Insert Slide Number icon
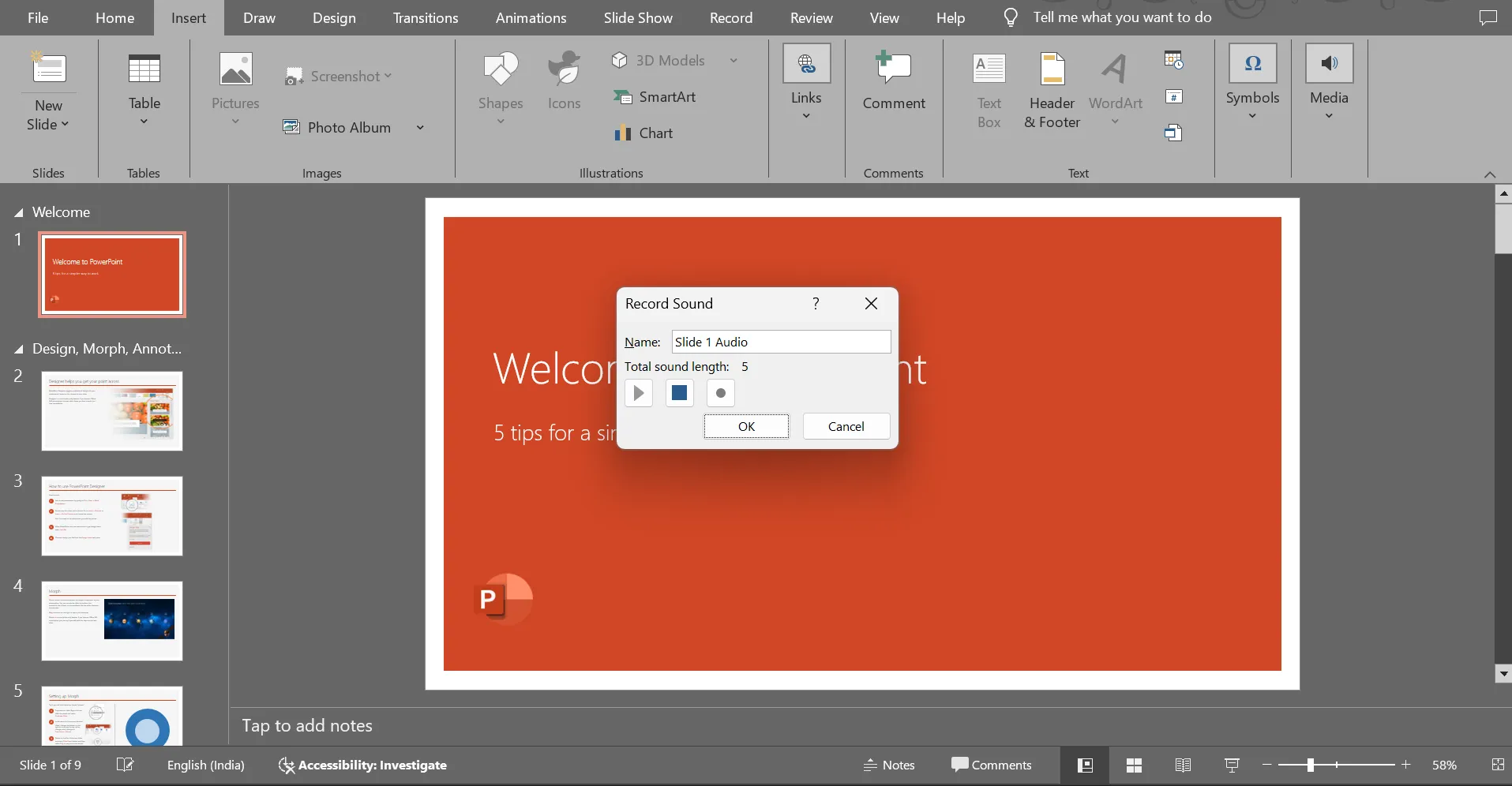The height and width of the screenshot is (786, 1512). pyautogui.click(x=1174, y=97)
